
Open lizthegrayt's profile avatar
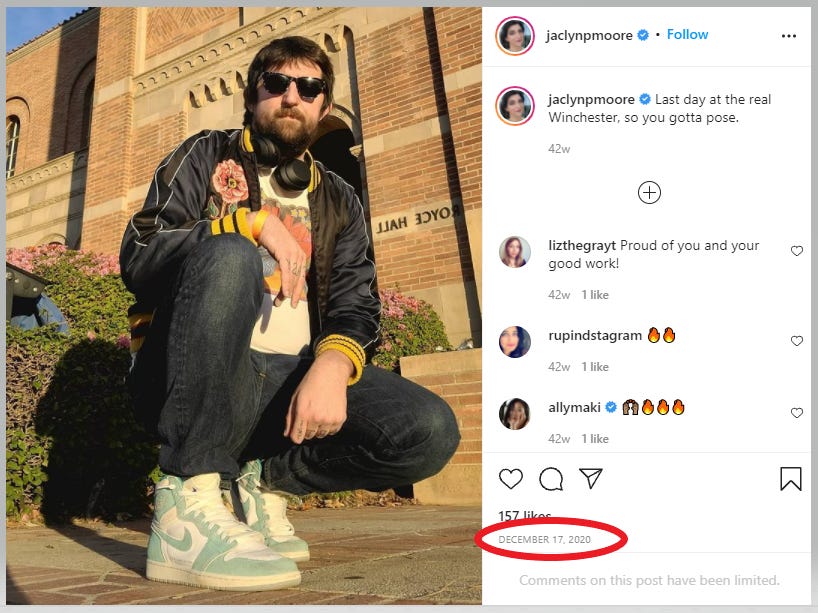tap(515, 252)
